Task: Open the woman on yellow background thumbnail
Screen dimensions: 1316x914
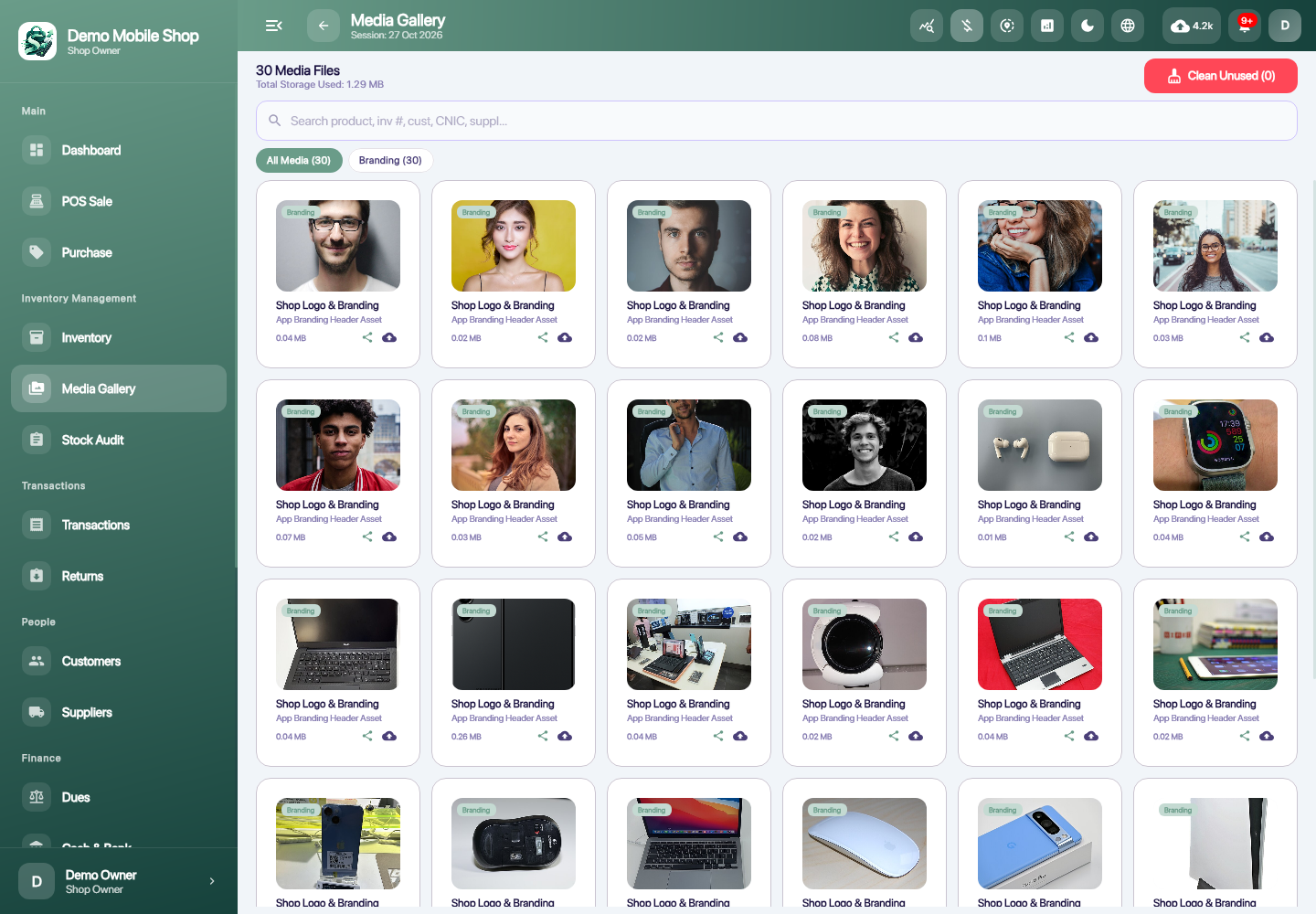Action: click(514, 246)
